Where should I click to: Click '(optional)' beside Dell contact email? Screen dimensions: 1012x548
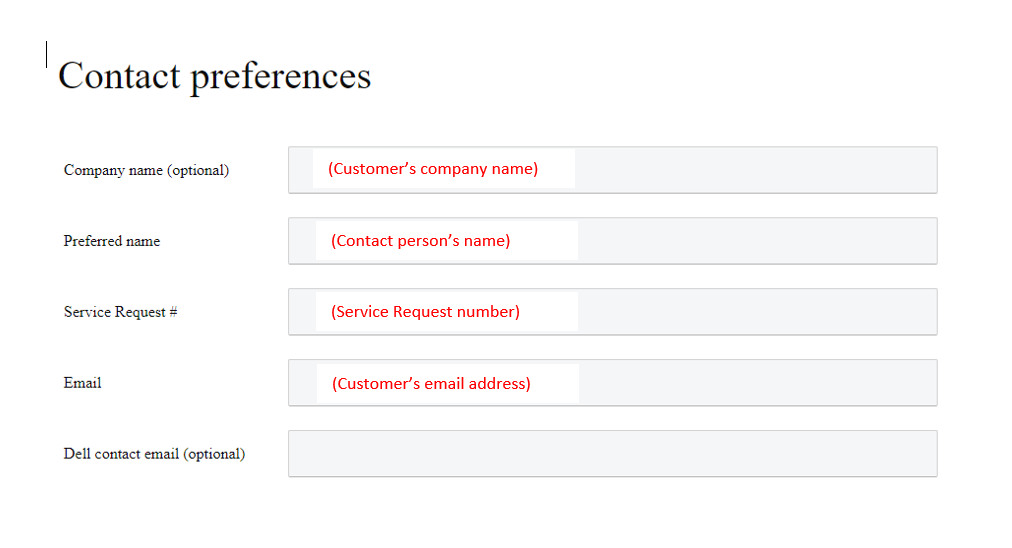coord(214,454)
